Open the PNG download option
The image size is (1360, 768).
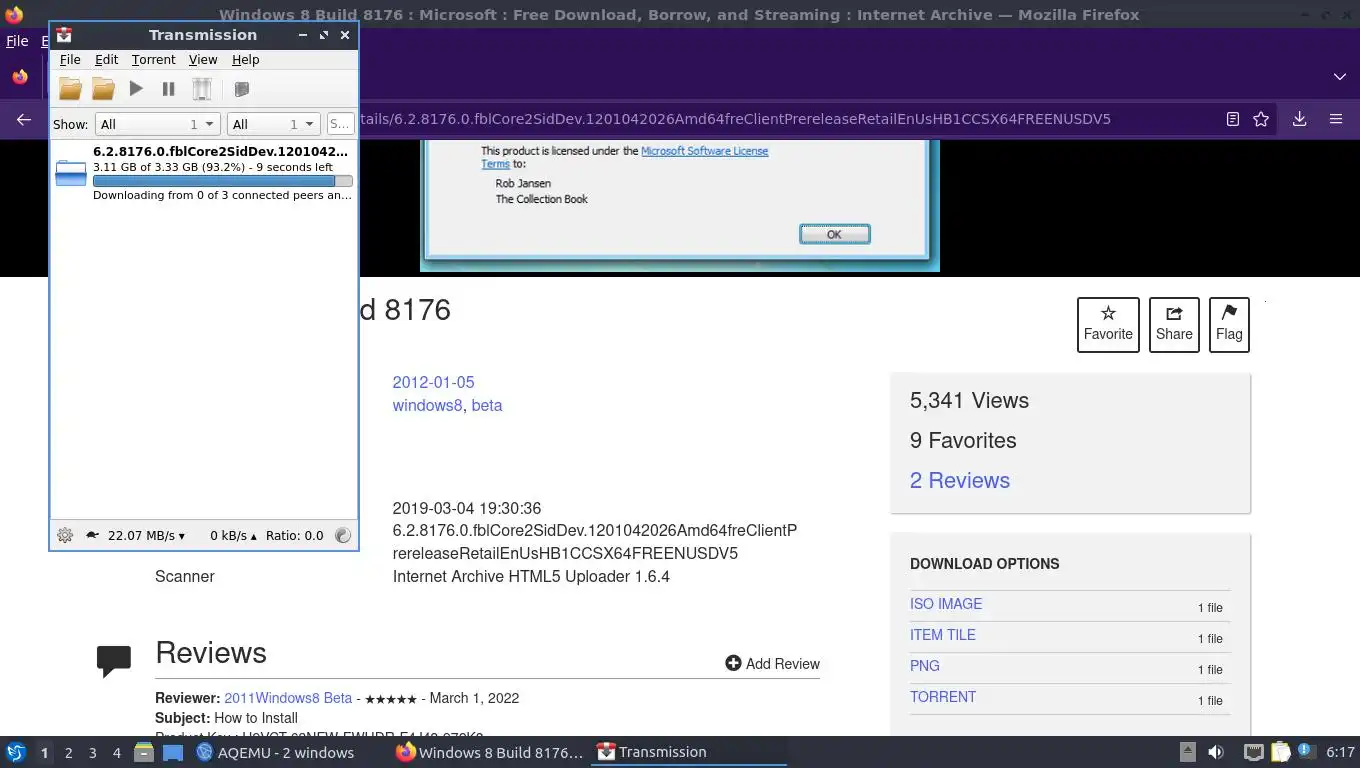(925, 666)
